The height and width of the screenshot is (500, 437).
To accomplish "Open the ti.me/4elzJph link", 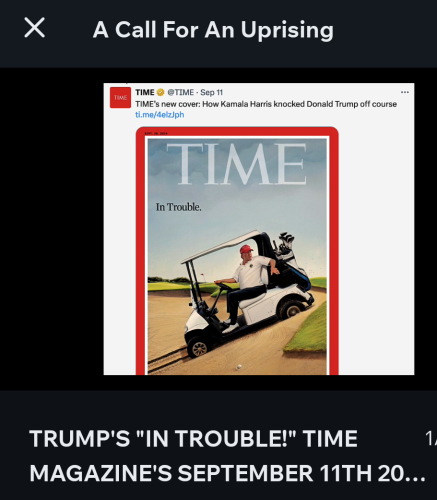I will coord(160,115).
